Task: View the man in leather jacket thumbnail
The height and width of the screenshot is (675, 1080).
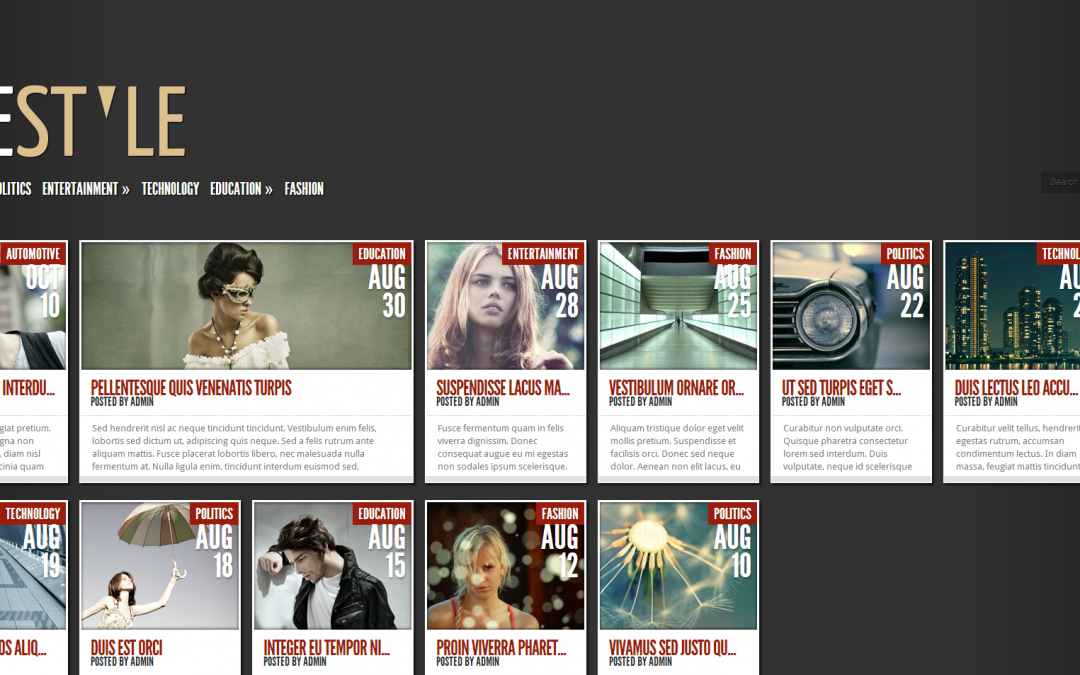Action: point(333,565)
